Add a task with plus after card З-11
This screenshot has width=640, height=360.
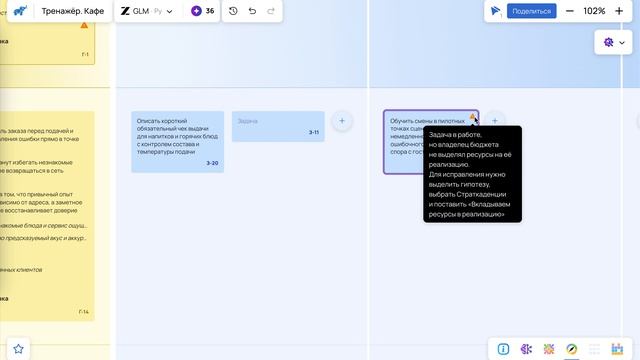coord(342,121)
